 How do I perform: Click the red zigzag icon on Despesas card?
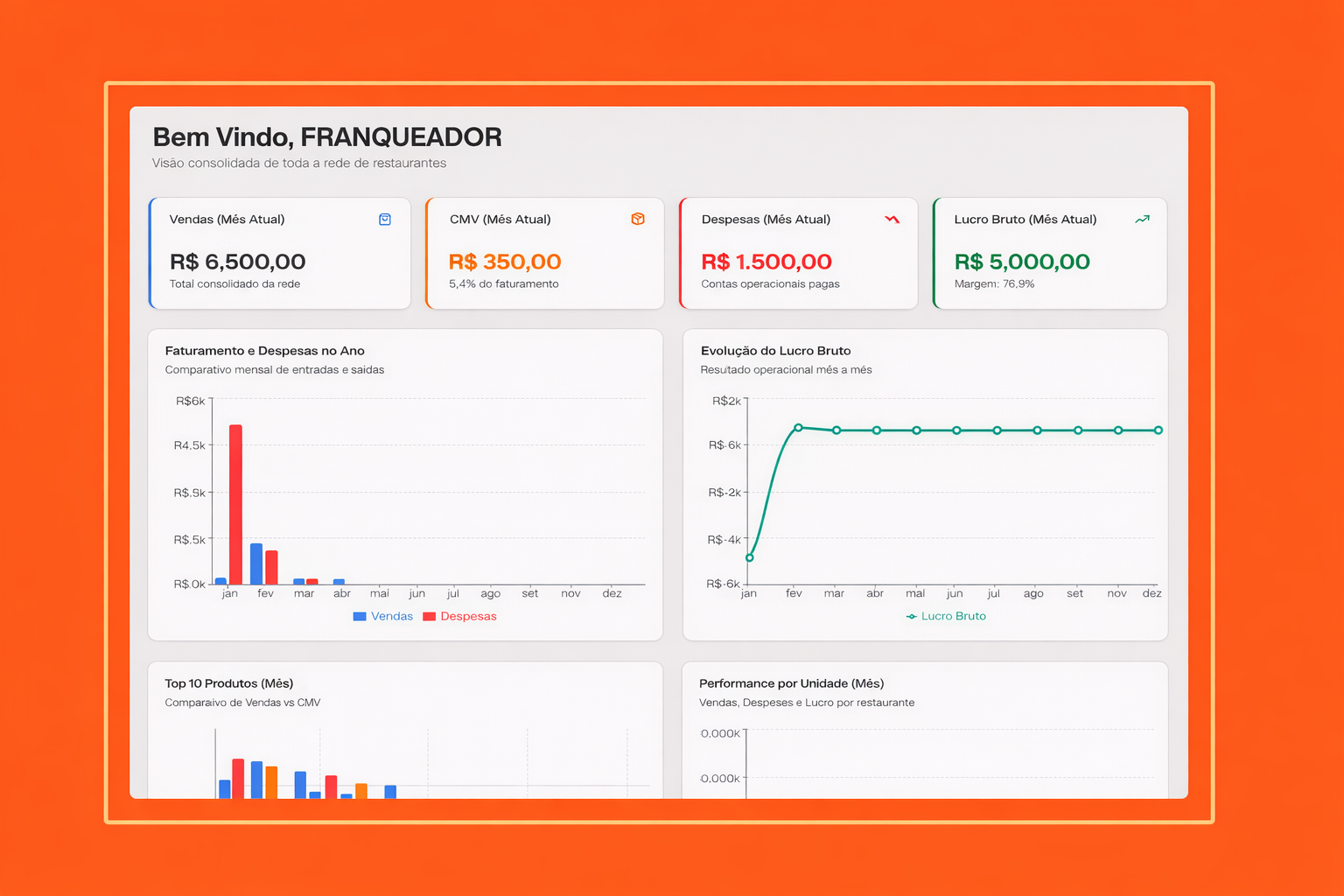coord(892,220)
